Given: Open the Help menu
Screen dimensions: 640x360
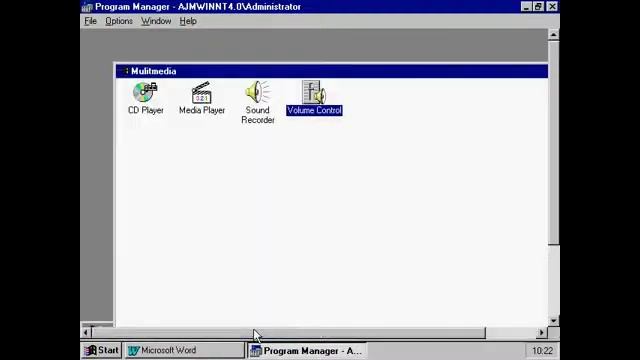Looking at the screenshot, I should pyautogui.click(x=188, y=21).
